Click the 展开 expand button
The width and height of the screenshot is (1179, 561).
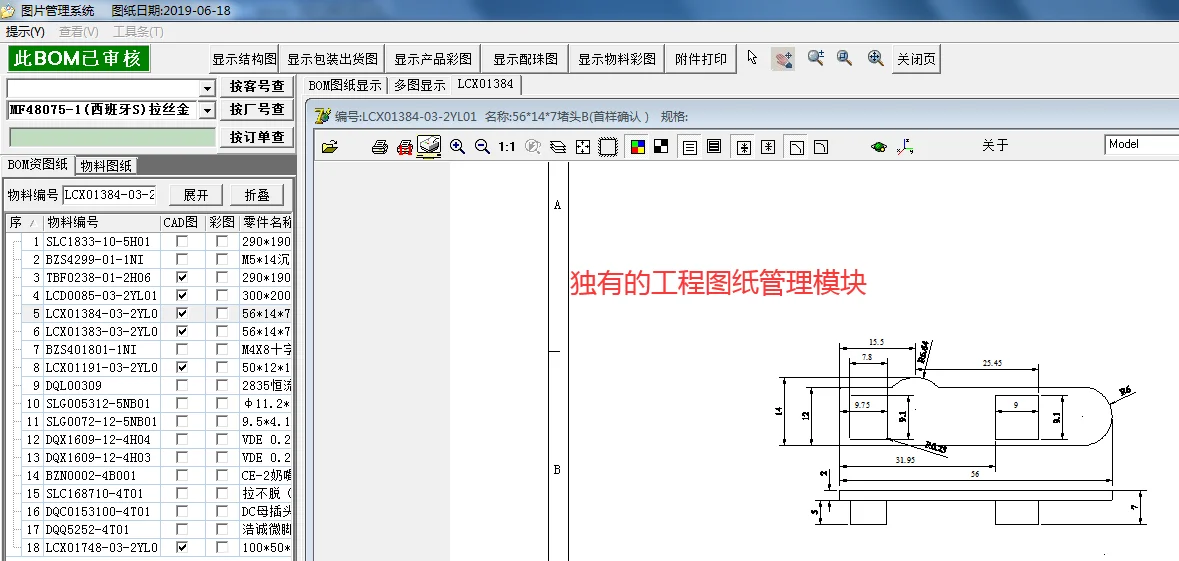pos(195,196)
